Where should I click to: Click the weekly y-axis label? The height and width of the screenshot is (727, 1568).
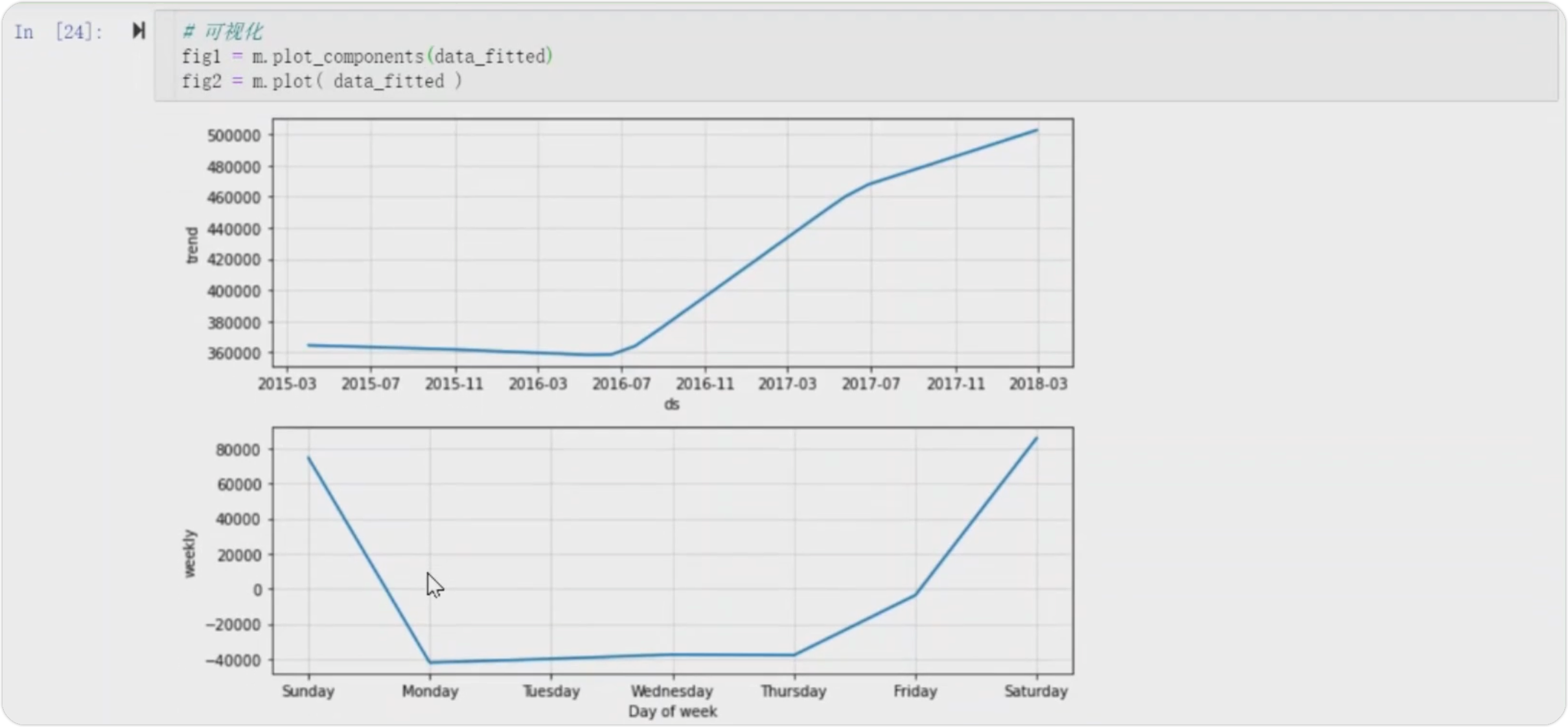click(189, 553)
